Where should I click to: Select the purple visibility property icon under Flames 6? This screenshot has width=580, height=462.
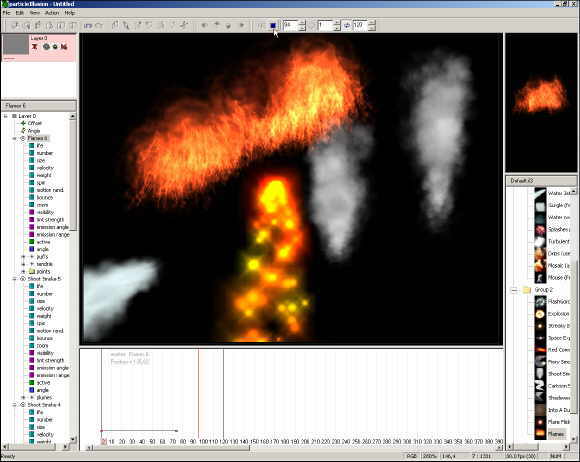(32, 212)
